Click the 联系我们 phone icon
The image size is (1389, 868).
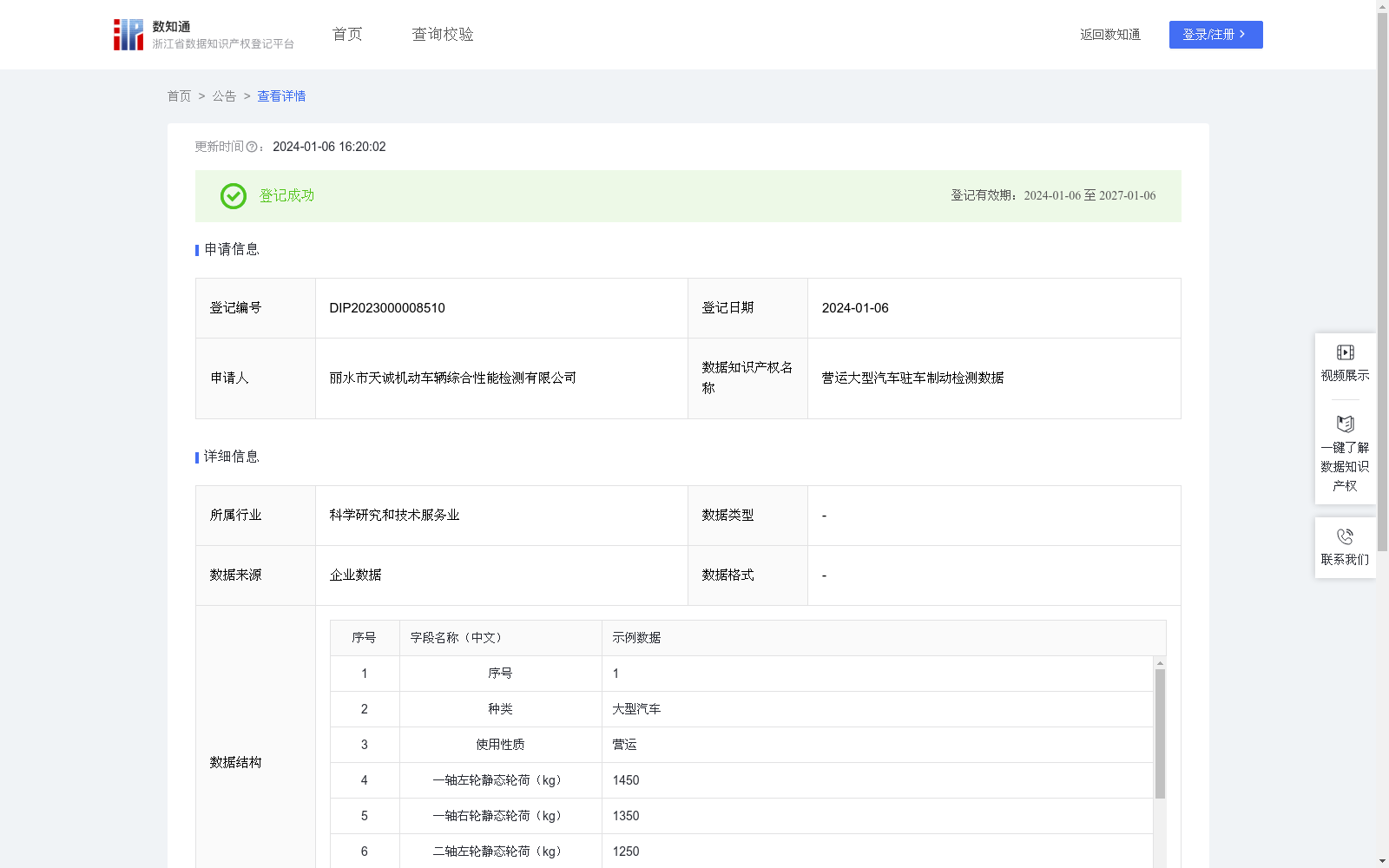coord(1345,536)
